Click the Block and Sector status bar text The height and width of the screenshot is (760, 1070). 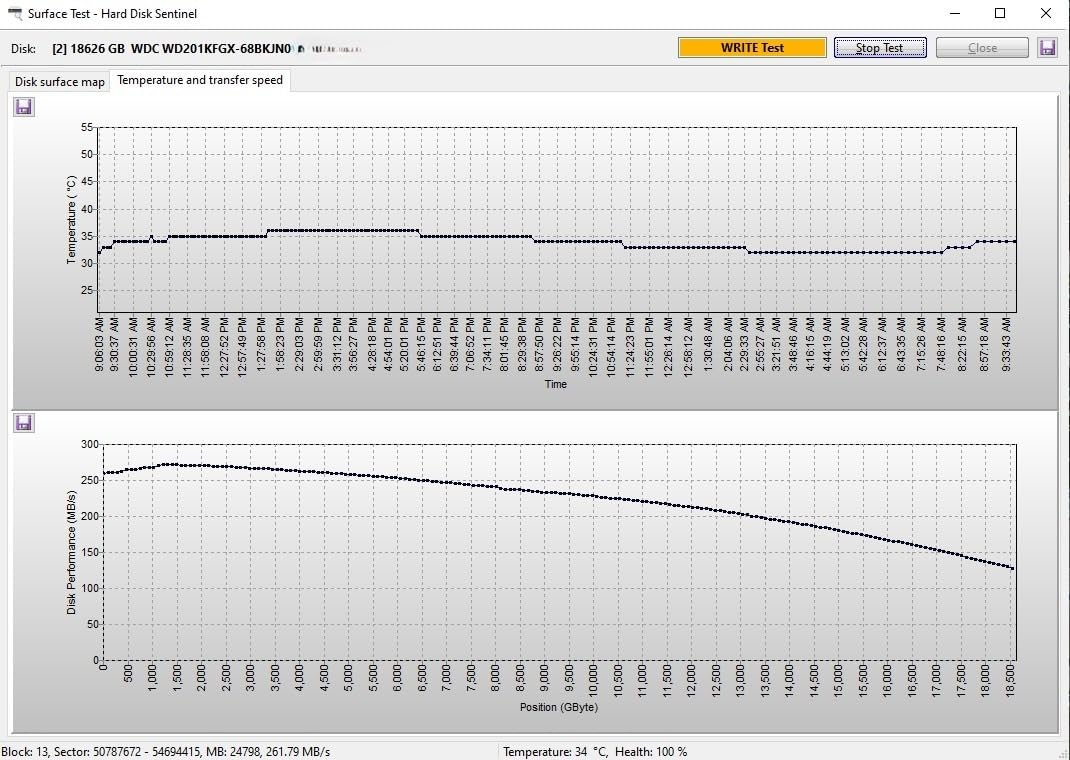point(166,751)
